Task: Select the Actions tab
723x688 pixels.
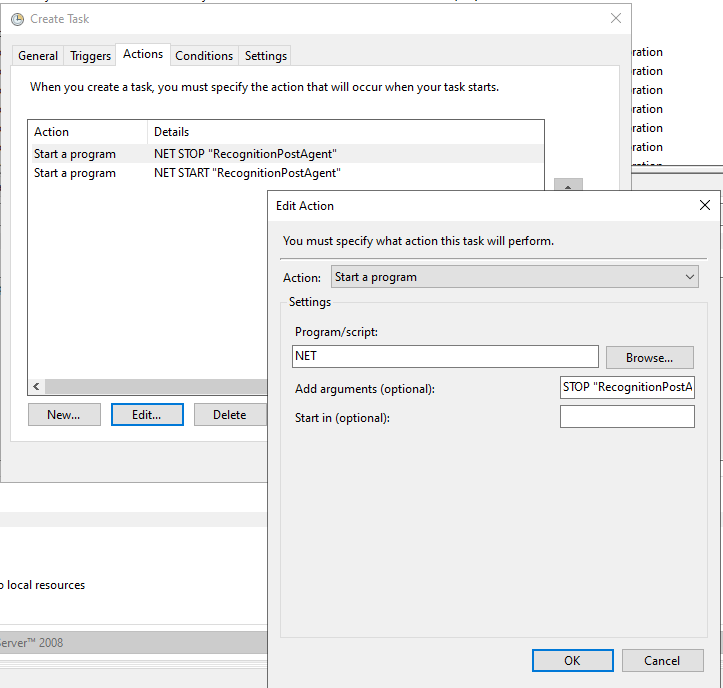Action: tap(143, 54)
